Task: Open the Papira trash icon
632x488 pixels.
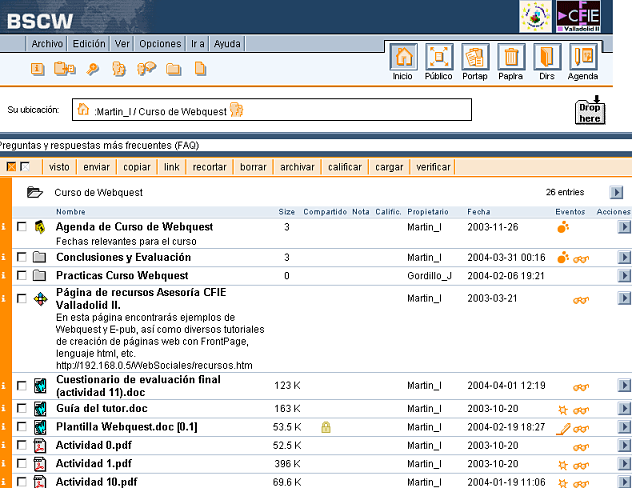Action: pos(511,61)
